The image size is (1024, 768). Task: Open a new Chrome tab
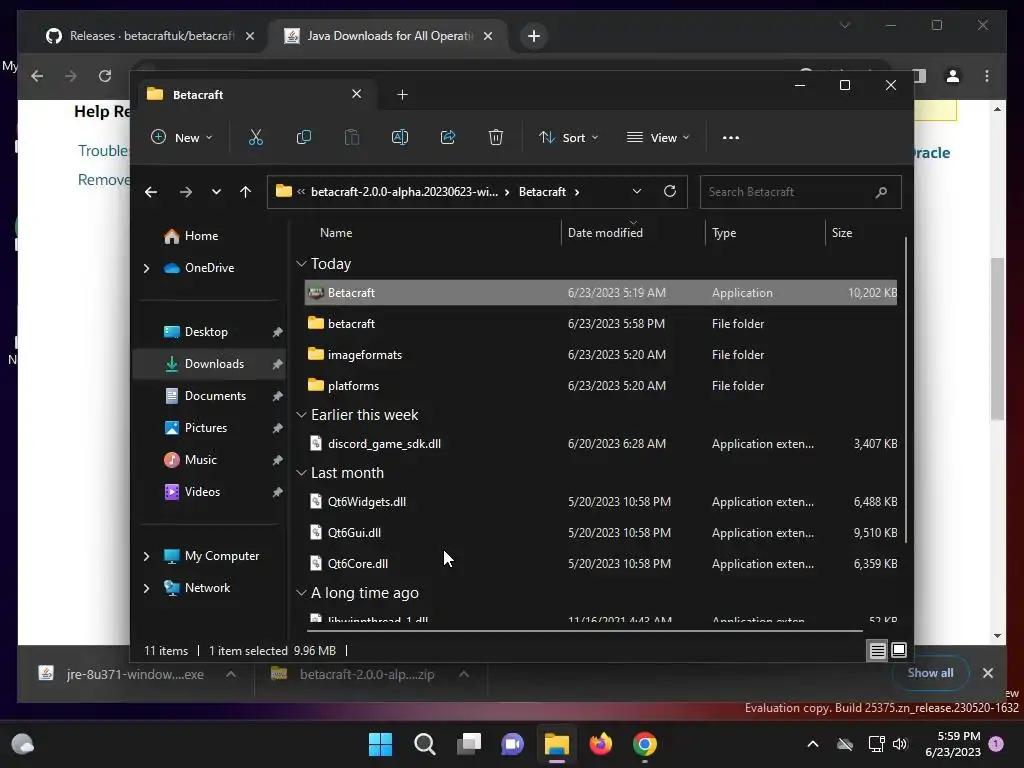pos(534,36)
